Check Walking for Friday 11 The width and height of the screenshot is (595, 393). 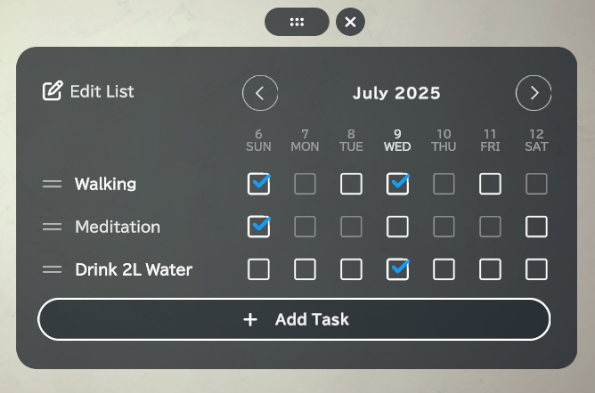pyautogui.click(x=490, y=184)
